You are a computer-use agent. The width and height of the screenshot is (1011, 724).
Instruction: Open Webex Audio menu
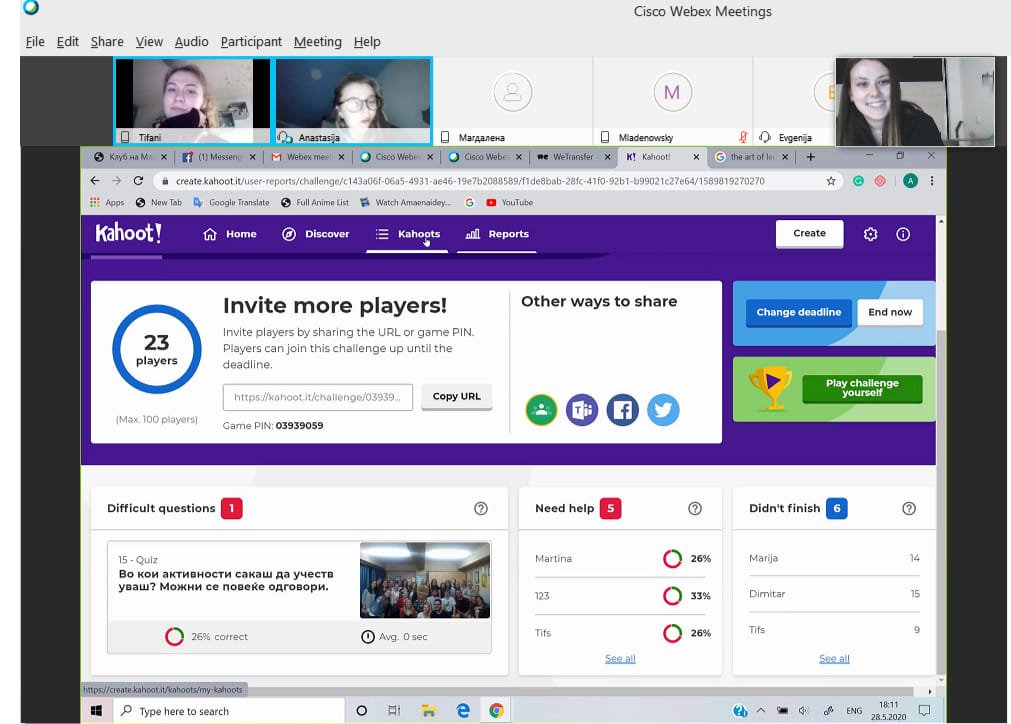click(x=191, y=42)
